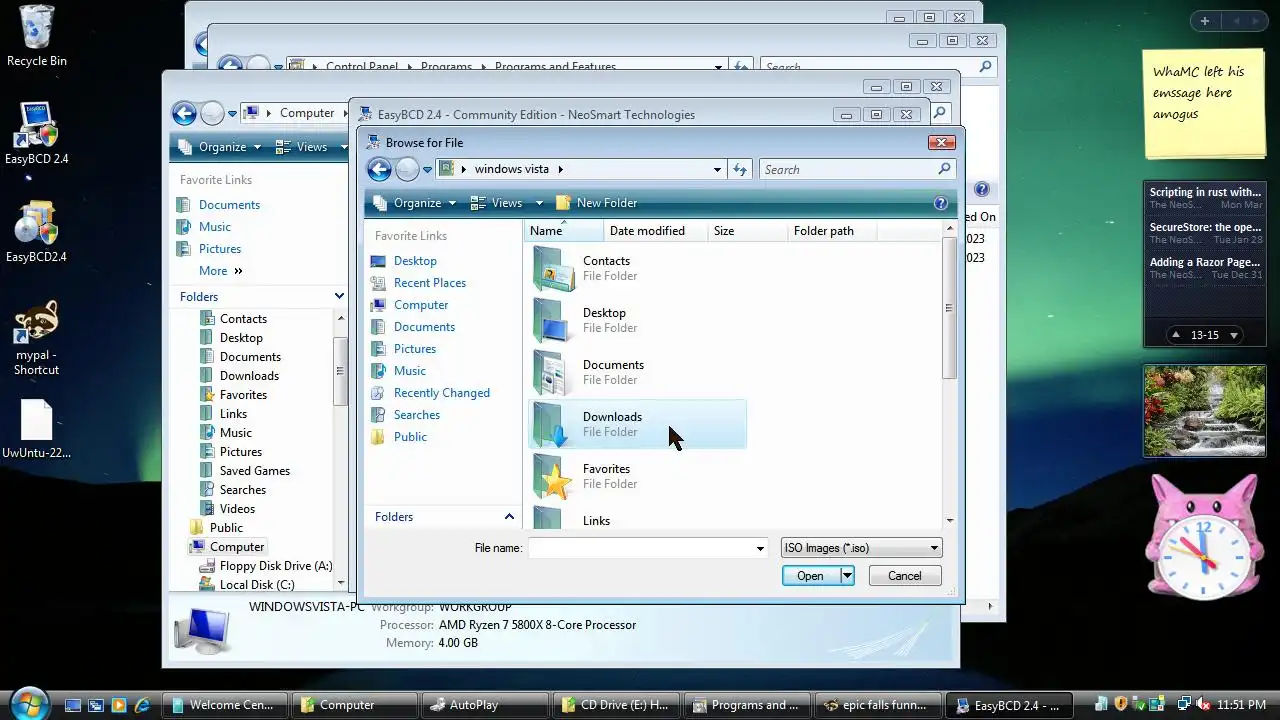Select Floppy Disk Drive (A:) tree item
This screenshot has height=720, width=1280.
pos(276,566)
